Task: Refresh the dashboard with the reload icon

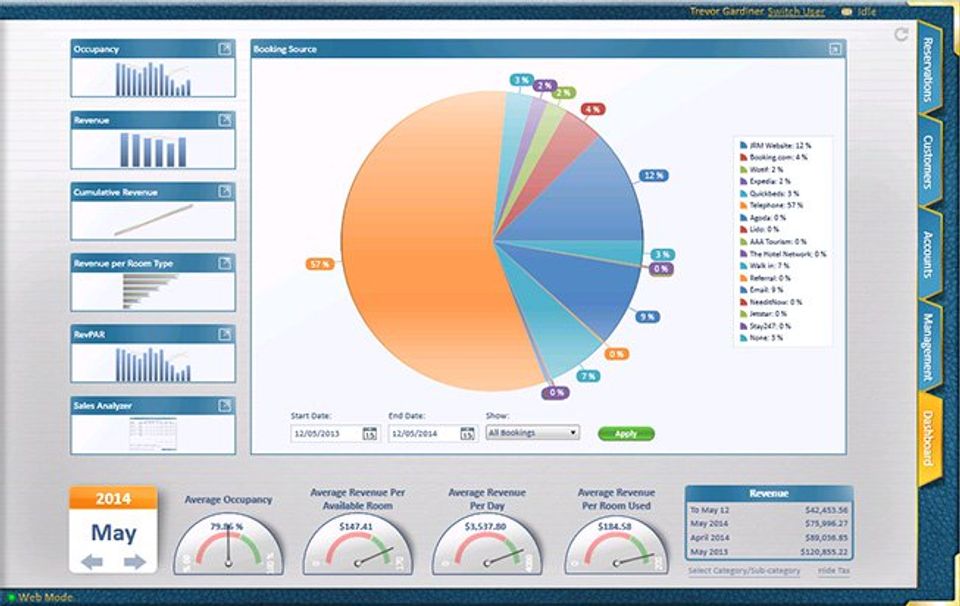Action: (x=901, y=34)
